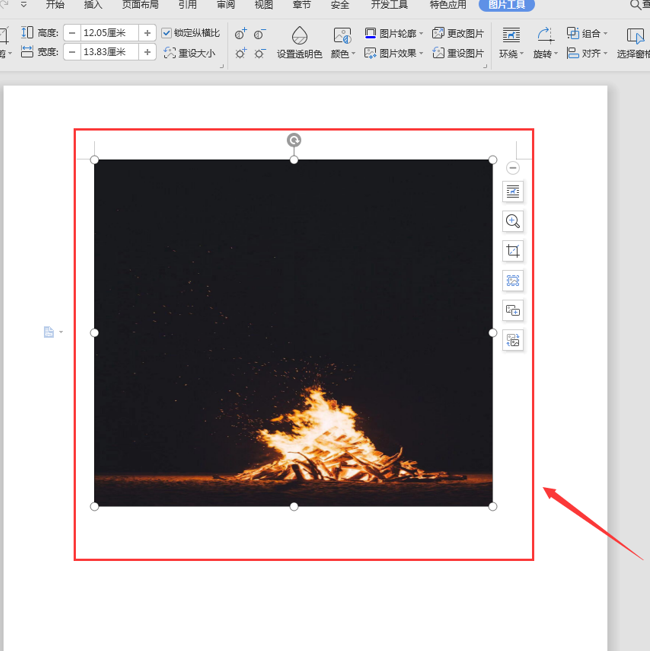Collapse the floating toolbar with the minus circle

point(513,168)
